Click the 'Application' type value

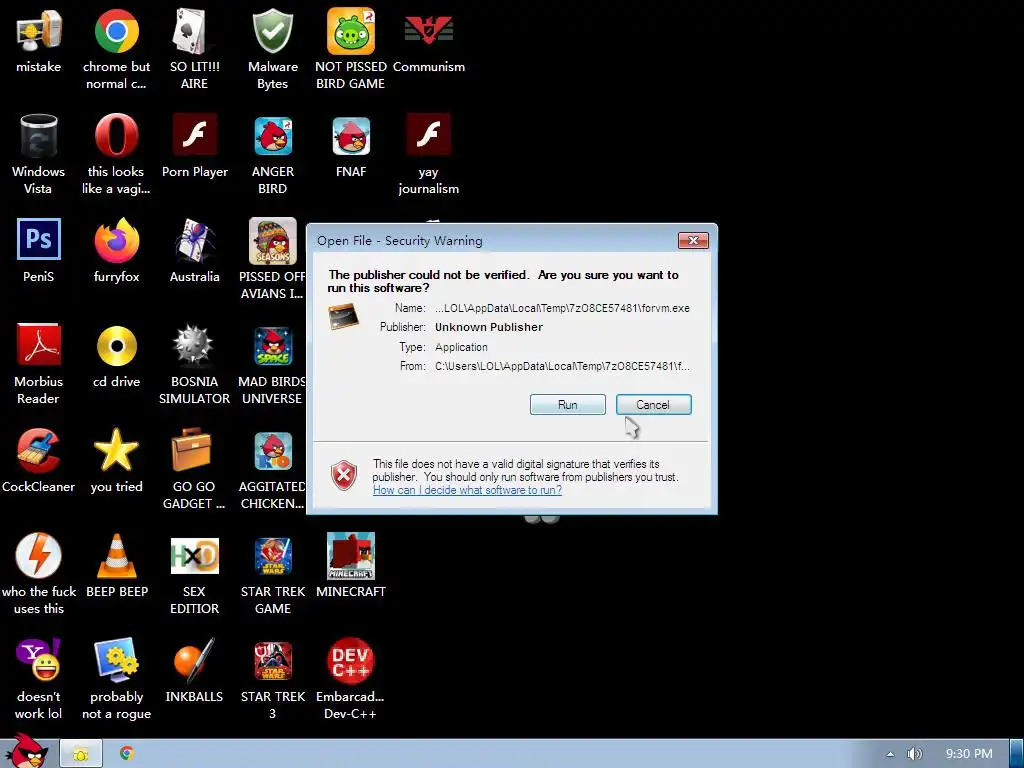pyautogui.click(x=461, y=347)
